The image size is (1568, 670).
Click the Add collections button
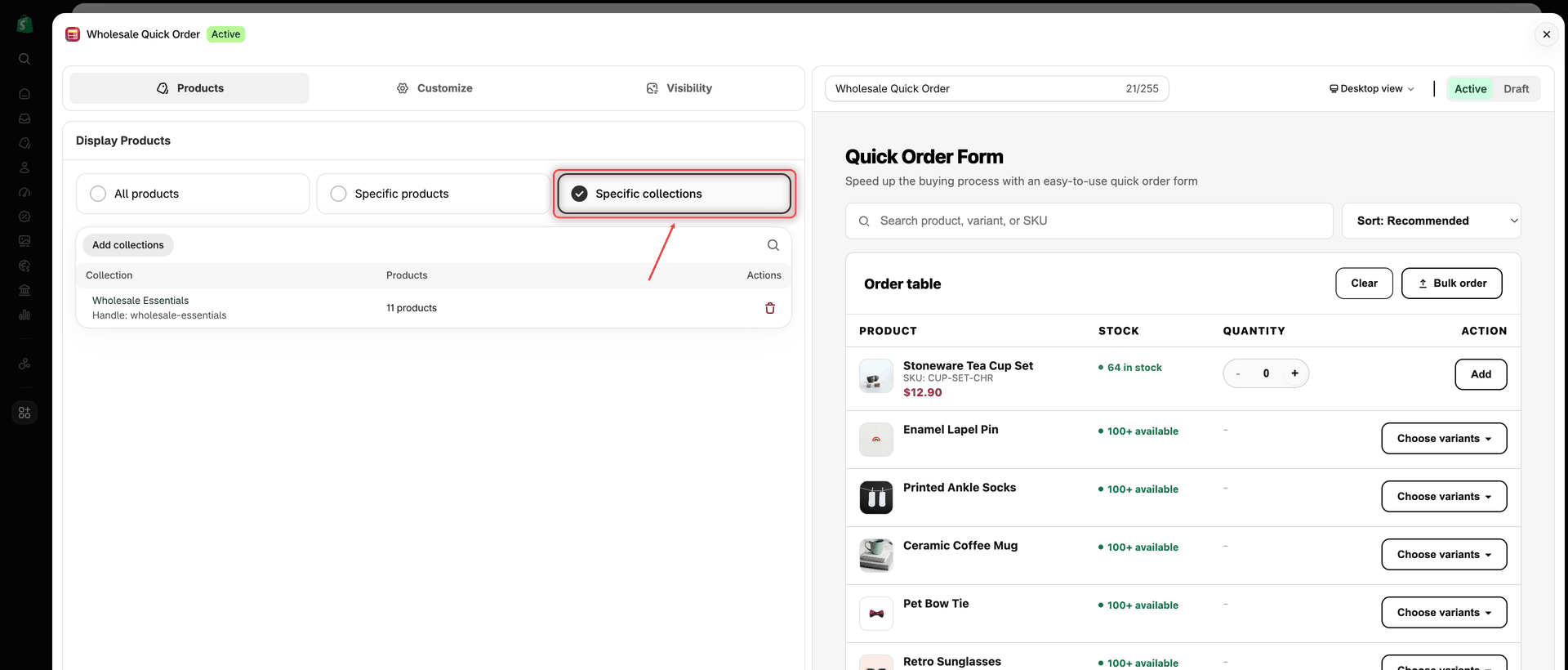[128, 245]
